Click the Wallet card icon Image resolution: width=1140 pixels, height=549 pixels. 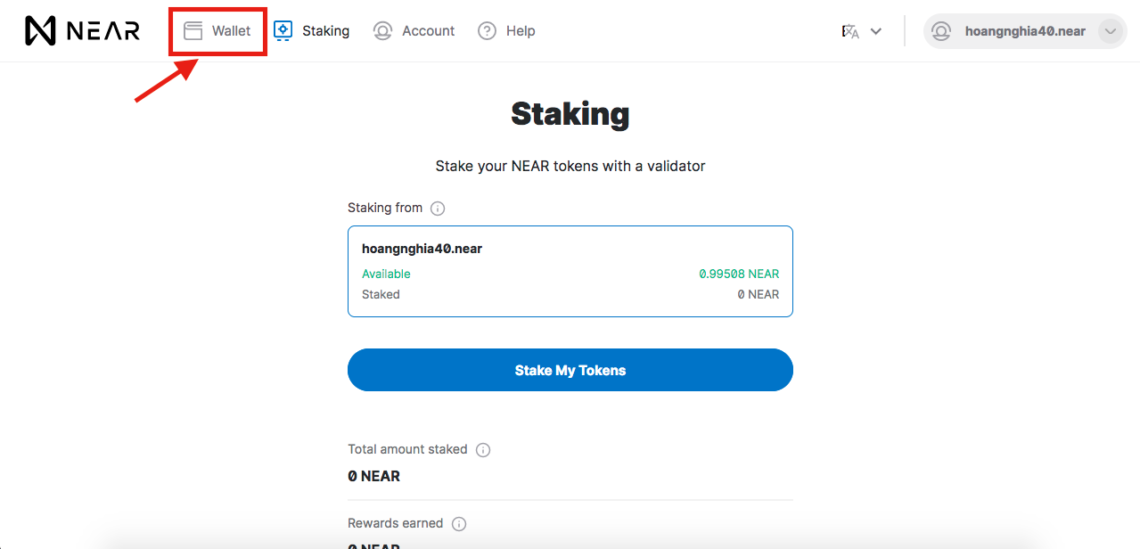[192, 31]
